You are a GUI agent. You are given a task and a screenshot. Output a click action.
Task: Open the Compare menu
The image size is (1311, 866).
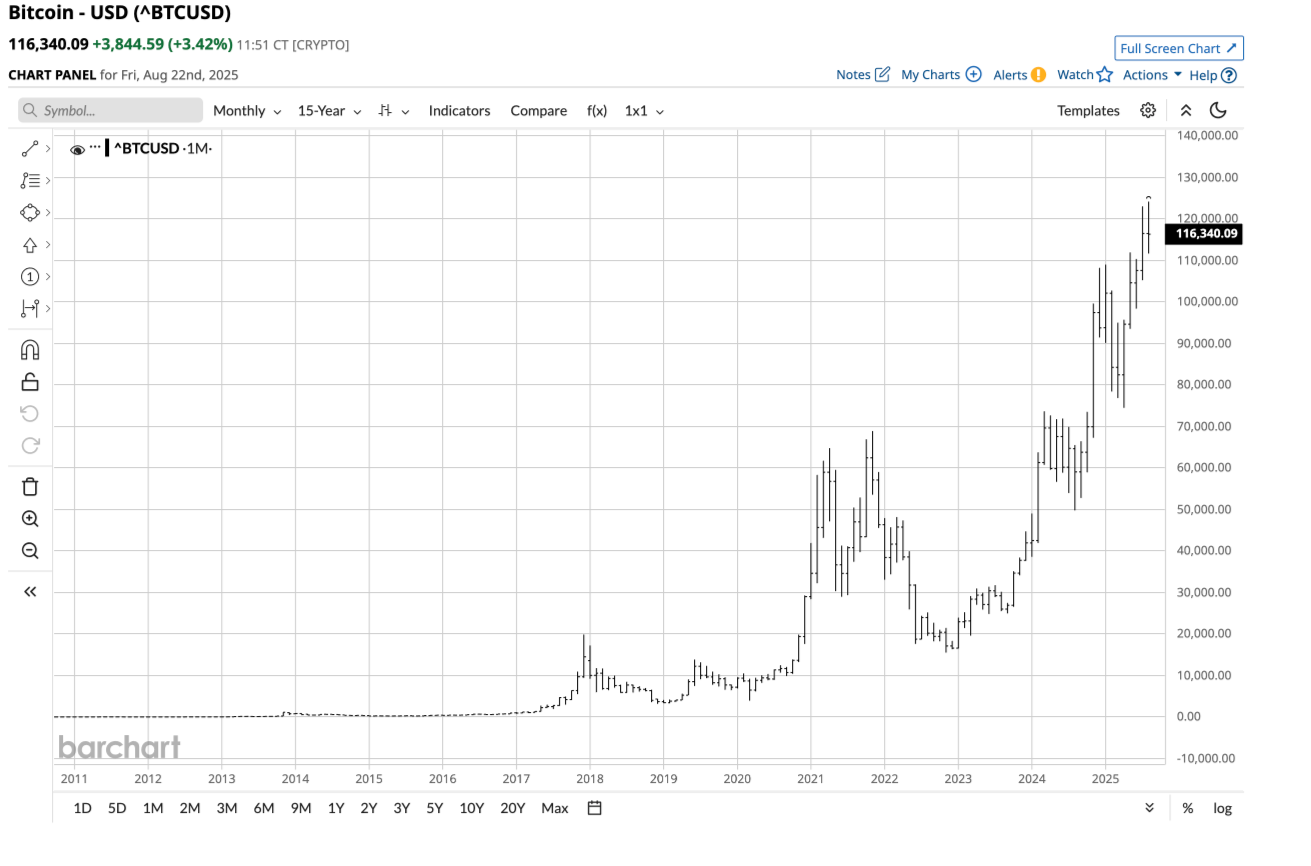[x=538, y=111]
